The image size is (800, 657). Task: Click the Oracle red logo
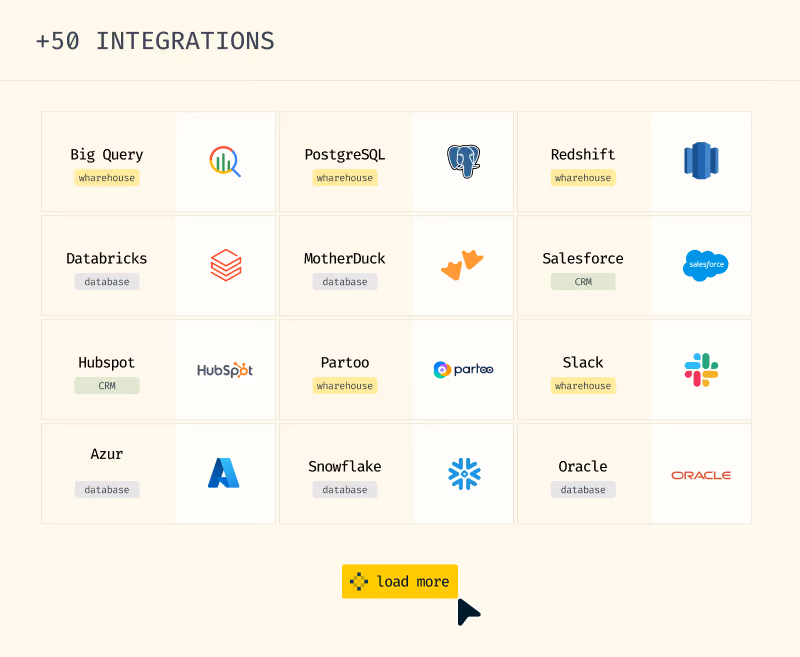pos(701,475)
